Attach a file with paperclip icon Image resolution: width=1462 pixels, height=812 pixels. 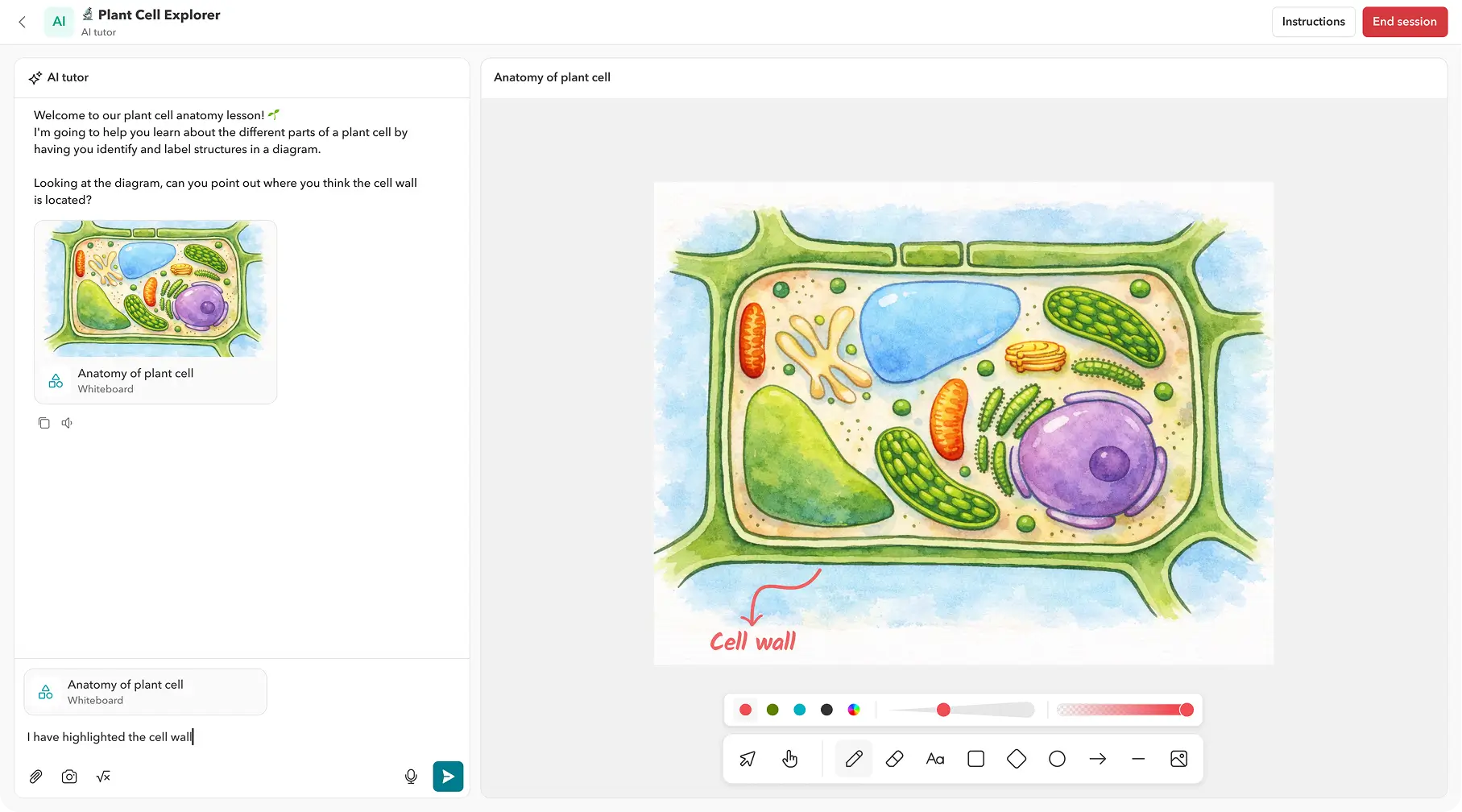[35, 777]
